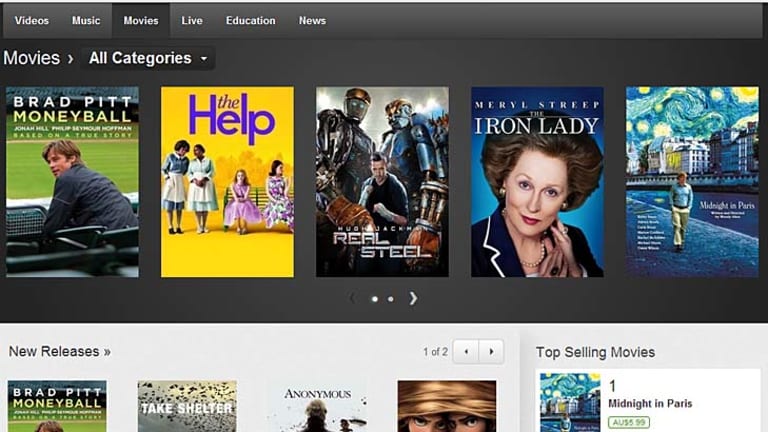Click the carousel next arrow
The image size is (768, 432).
point(413,298)
